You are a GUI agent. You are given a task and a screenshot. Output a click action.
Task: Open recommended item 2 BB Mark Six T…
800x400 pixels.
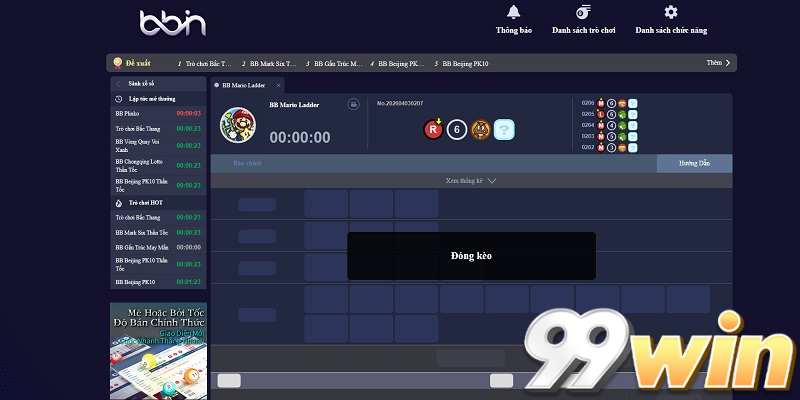(x=269, y=64)
